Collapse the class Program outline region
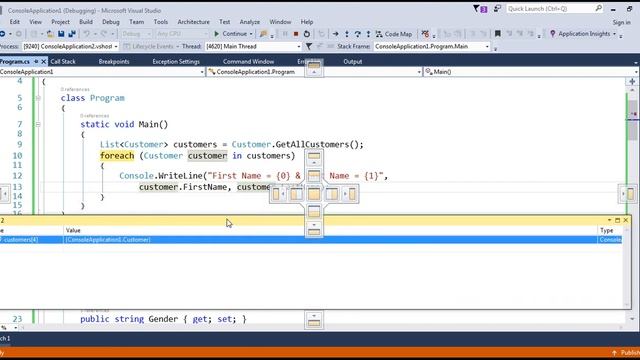Viewport: 640px width, 360px height. click(38, 98)
